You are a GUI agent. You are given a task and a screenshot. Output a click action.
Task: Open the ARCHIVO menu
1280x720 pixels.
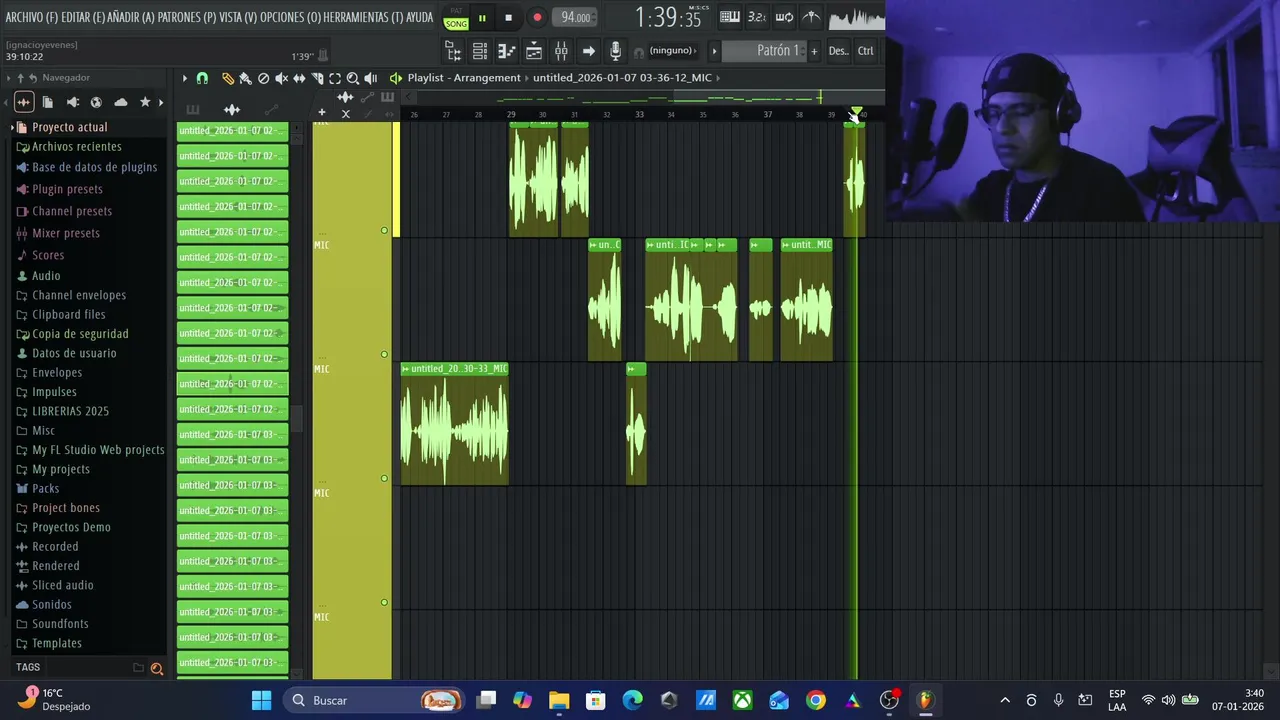(30, 17)
